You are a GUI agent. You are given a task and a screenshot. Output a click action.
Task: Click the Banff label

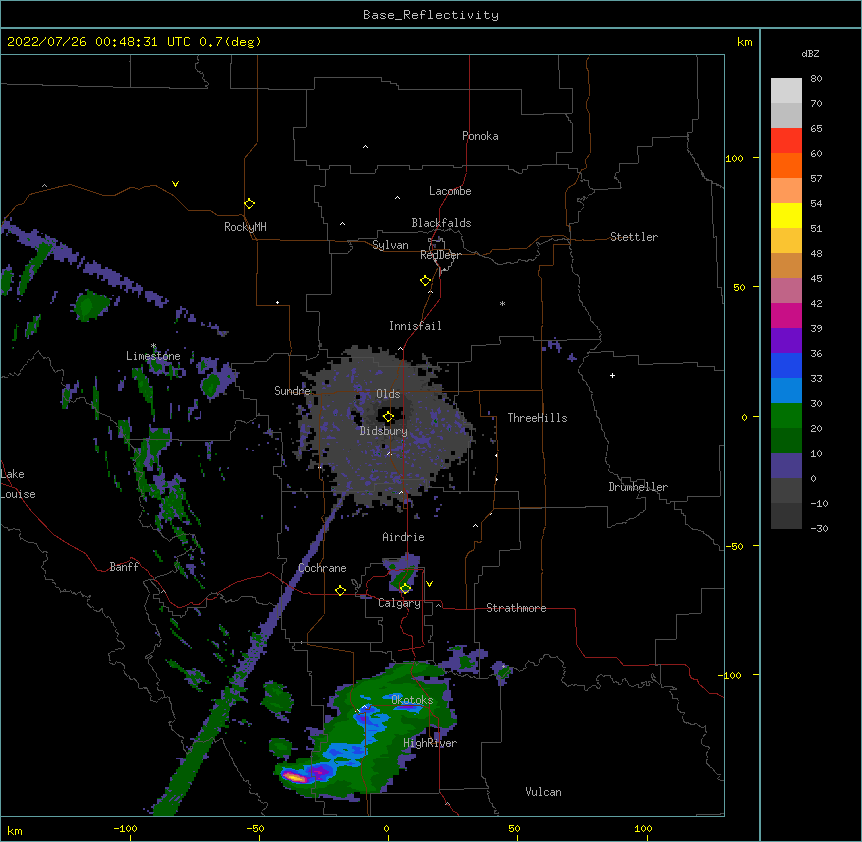click(124, 567)
